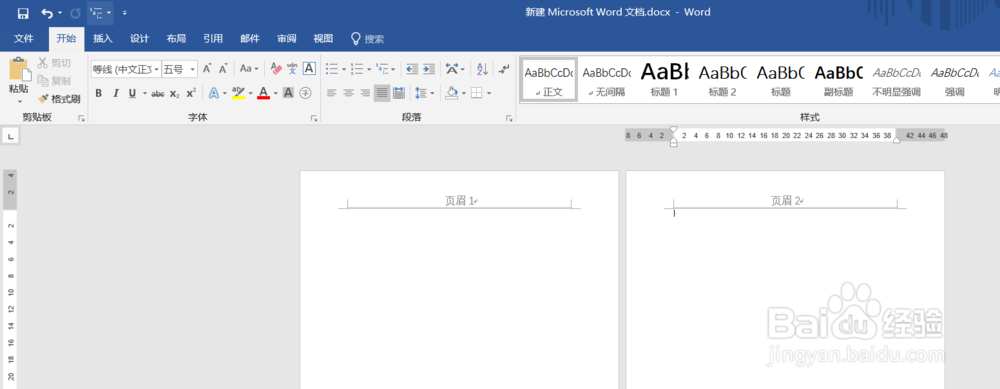Apply the 标题 1 heading style
Image resolution: width=1000 pixels, height=389 pixels.
pos(665,79)
